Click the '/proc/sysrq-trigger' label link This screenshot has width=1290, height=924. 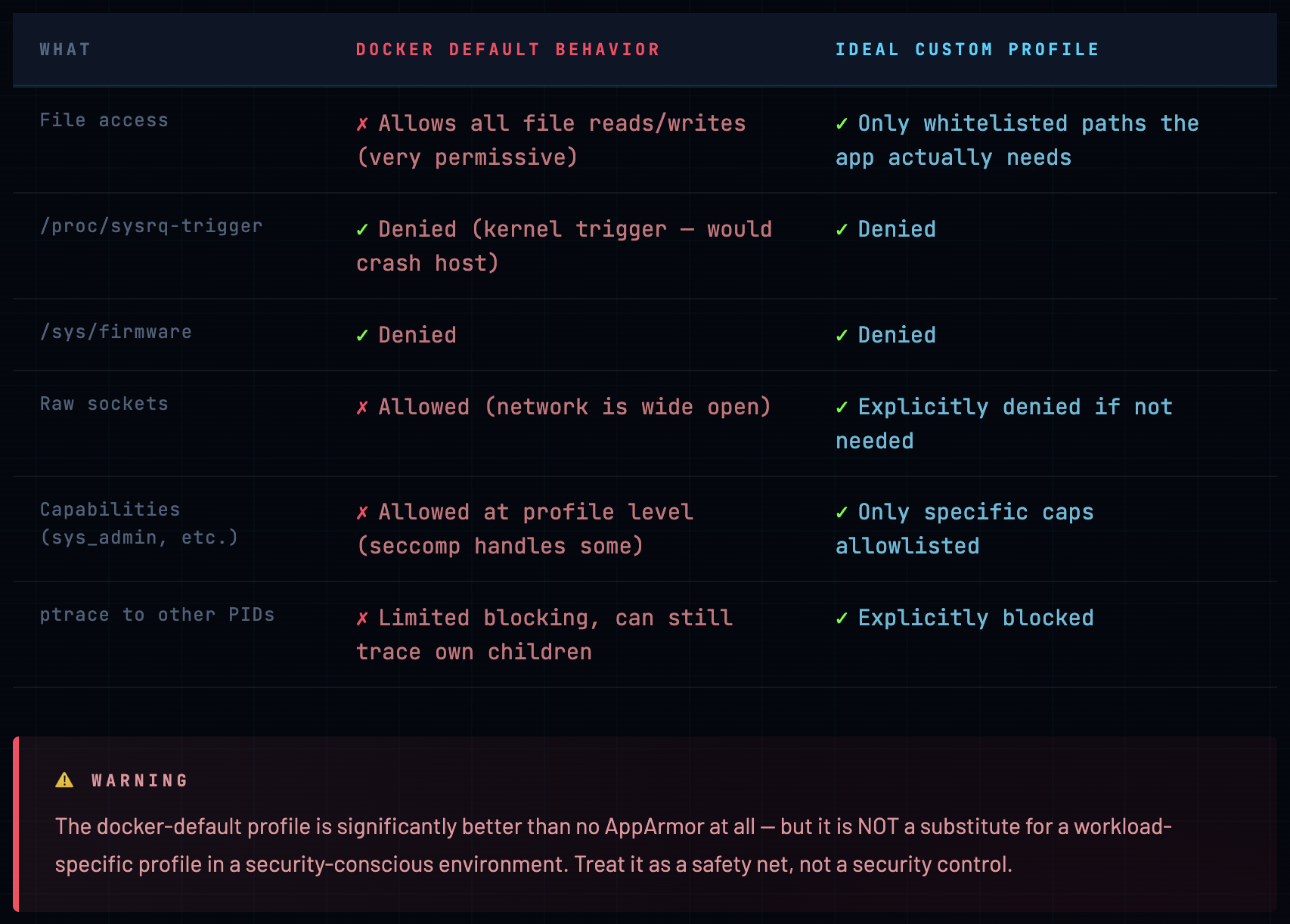[x=151, y=225]
